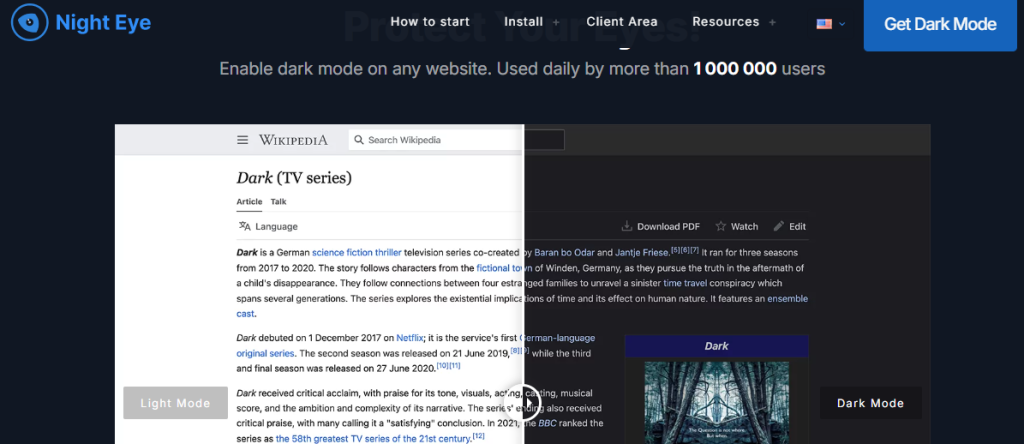This screenshot has height=444, width=1024.
Task: Expand the Resources submenu plus icon
Action: click(772, 22)
